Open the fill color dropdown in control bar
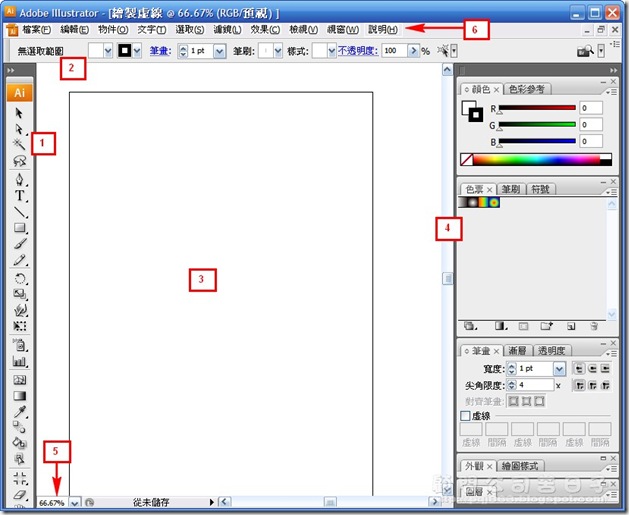 [108, 51]
